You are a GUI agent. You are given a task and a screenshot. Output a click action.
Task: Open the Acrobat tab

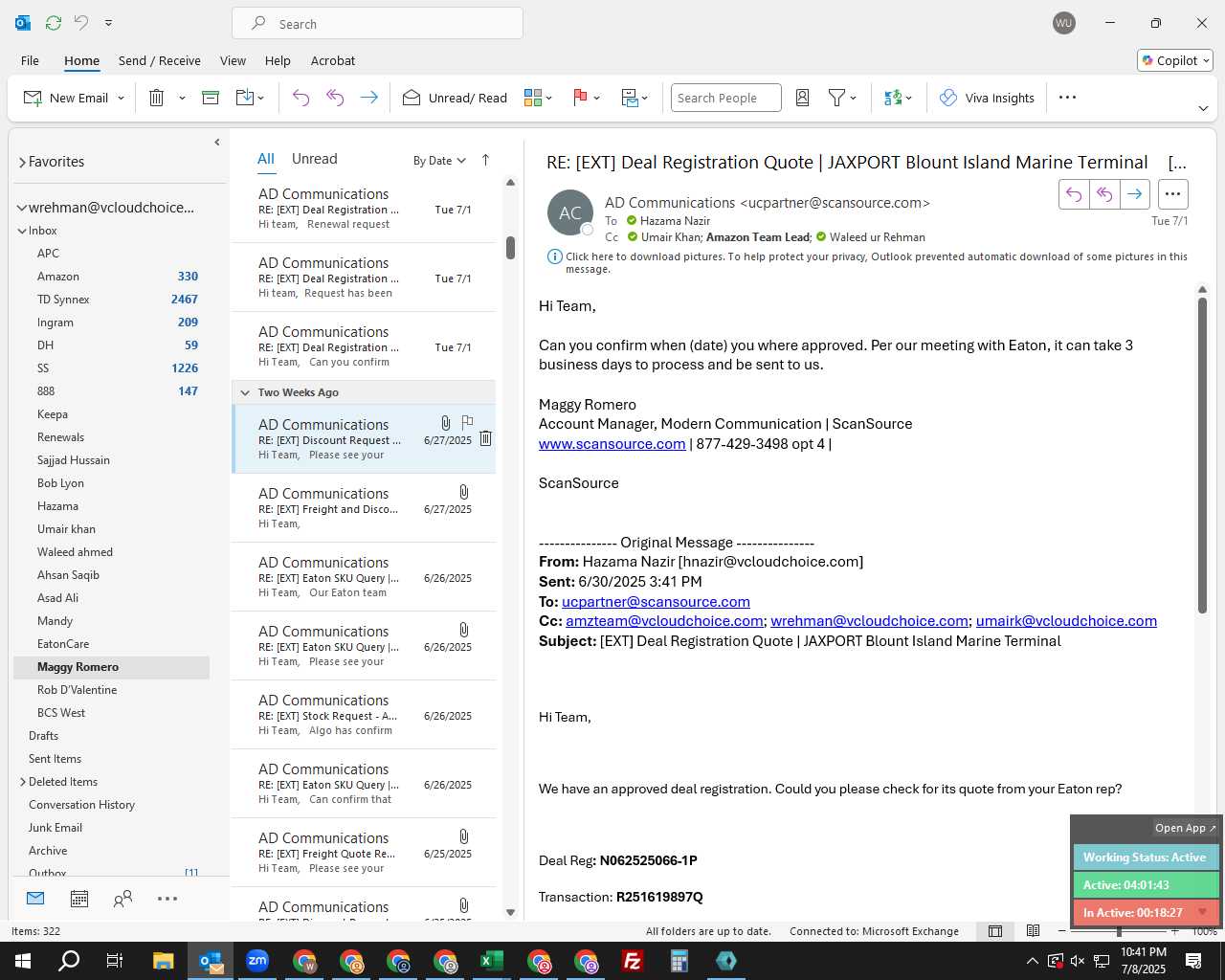click(x=333, y=60)
